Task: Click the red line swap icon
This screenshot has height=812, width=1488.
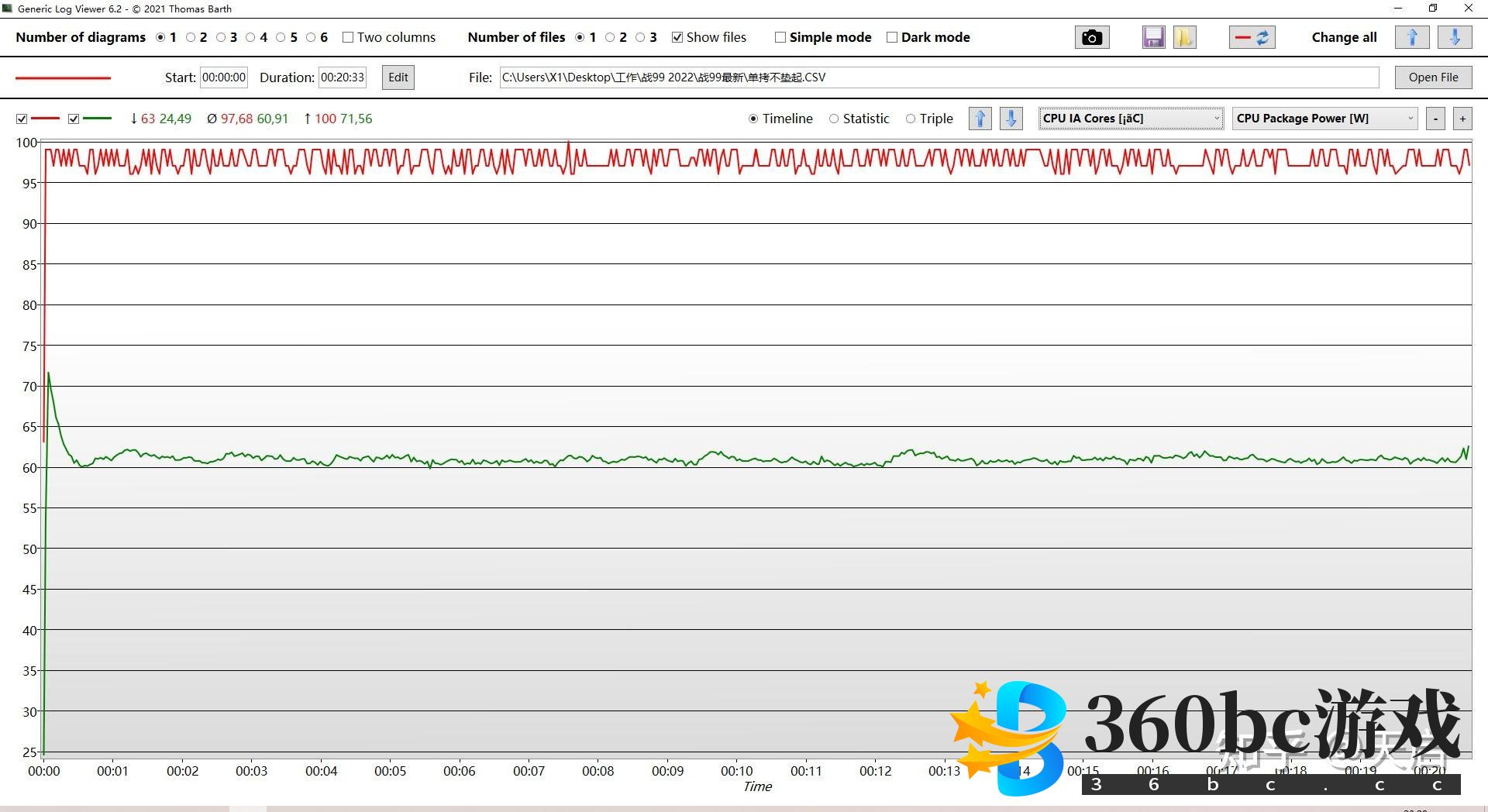Action: (x=1252, y=37)
